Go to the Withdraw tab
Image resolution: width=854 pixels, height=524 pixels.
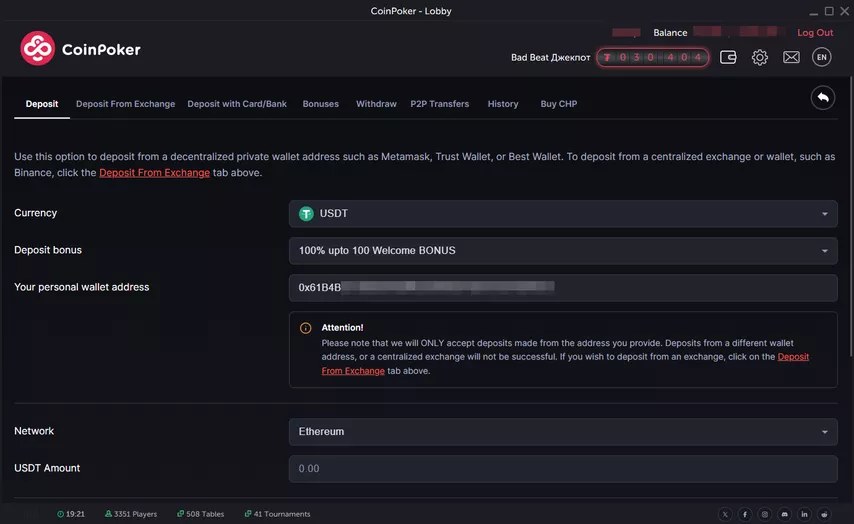coord(376,103)
